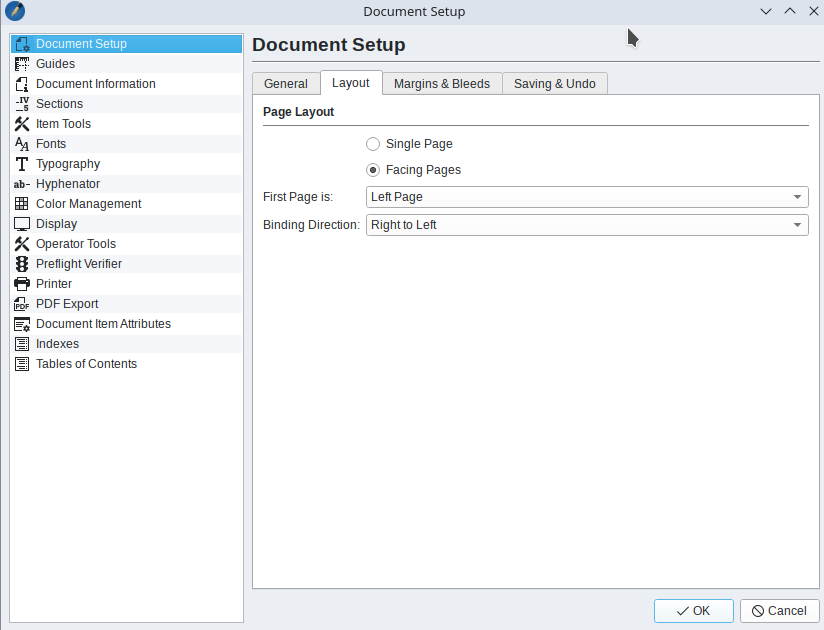Click the Scribus app icon in title bar
This screenshot has height=630, width=824.
[15, 11]
